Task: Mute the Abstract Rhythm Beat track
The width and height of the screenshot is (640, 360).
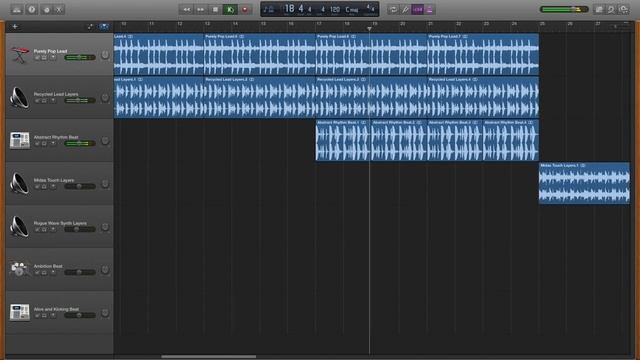Action: [x=37, y=144]
